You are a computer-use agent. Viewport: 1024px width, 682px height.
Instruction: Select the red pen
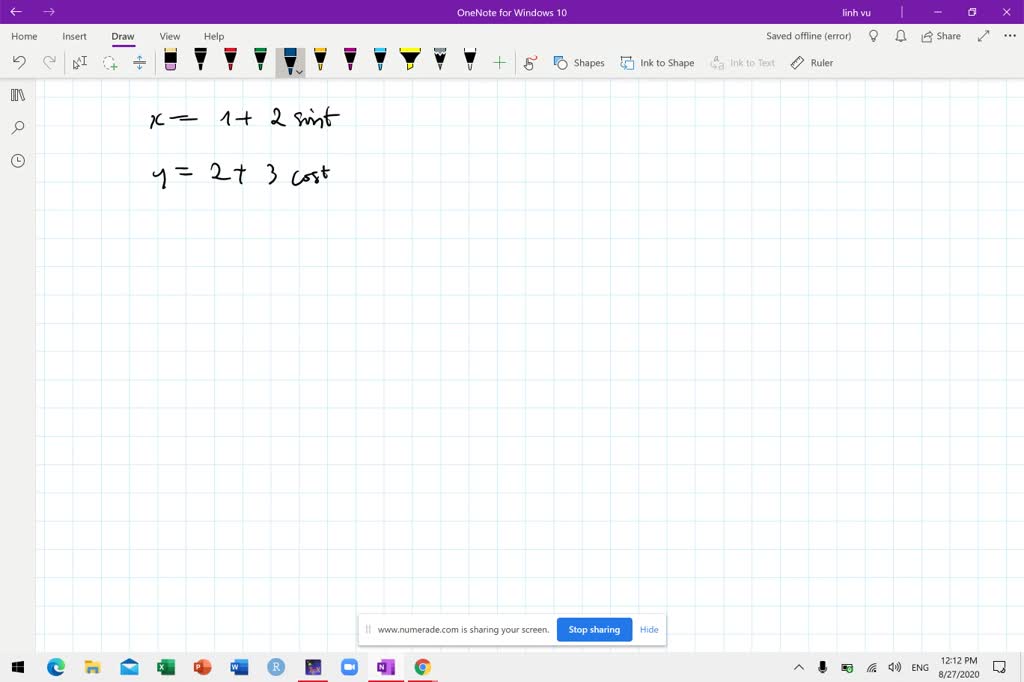pos(230,60)
